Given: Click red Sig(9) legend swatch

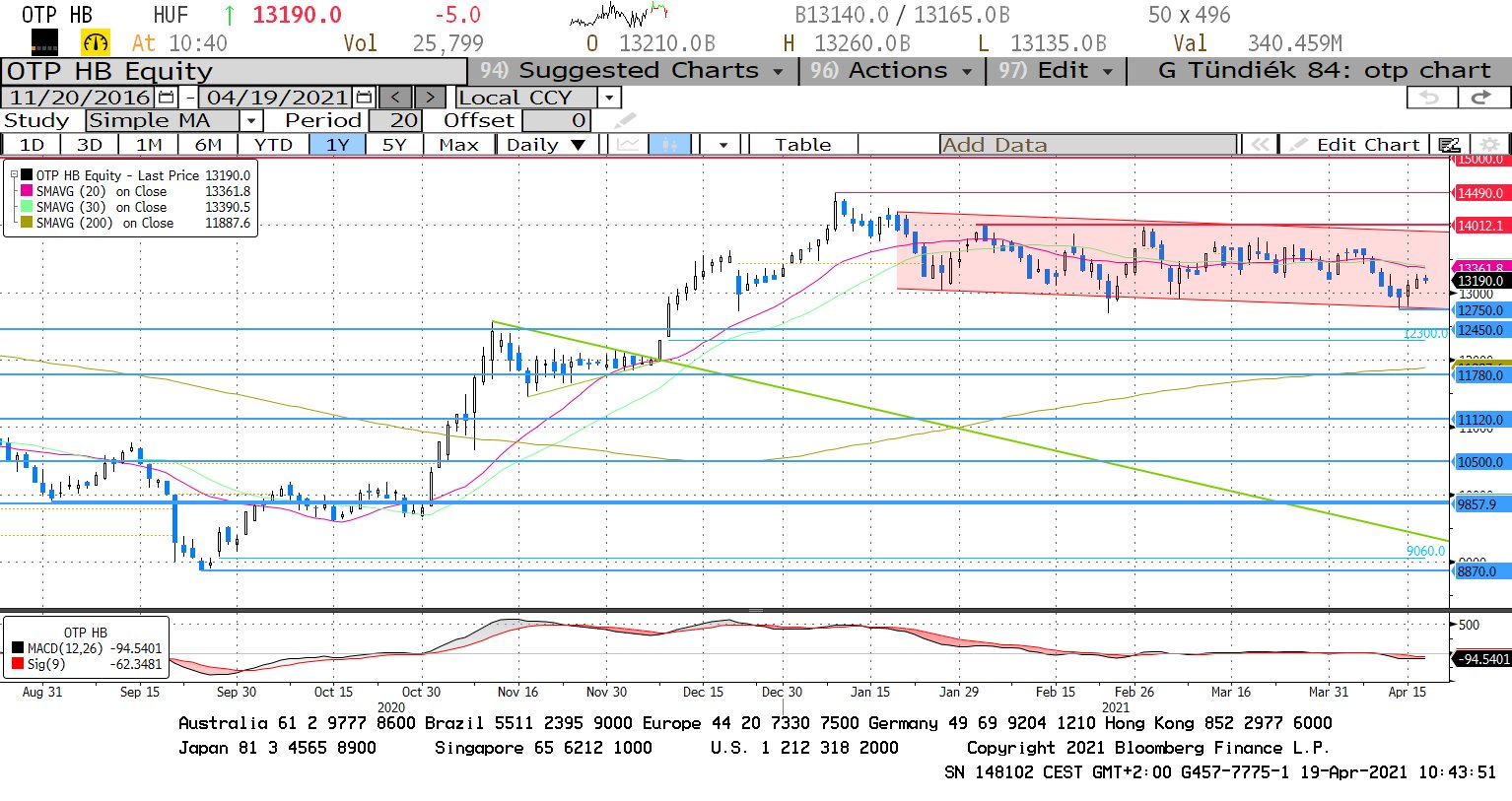Looking at the screenshot, I should point(18,664).
